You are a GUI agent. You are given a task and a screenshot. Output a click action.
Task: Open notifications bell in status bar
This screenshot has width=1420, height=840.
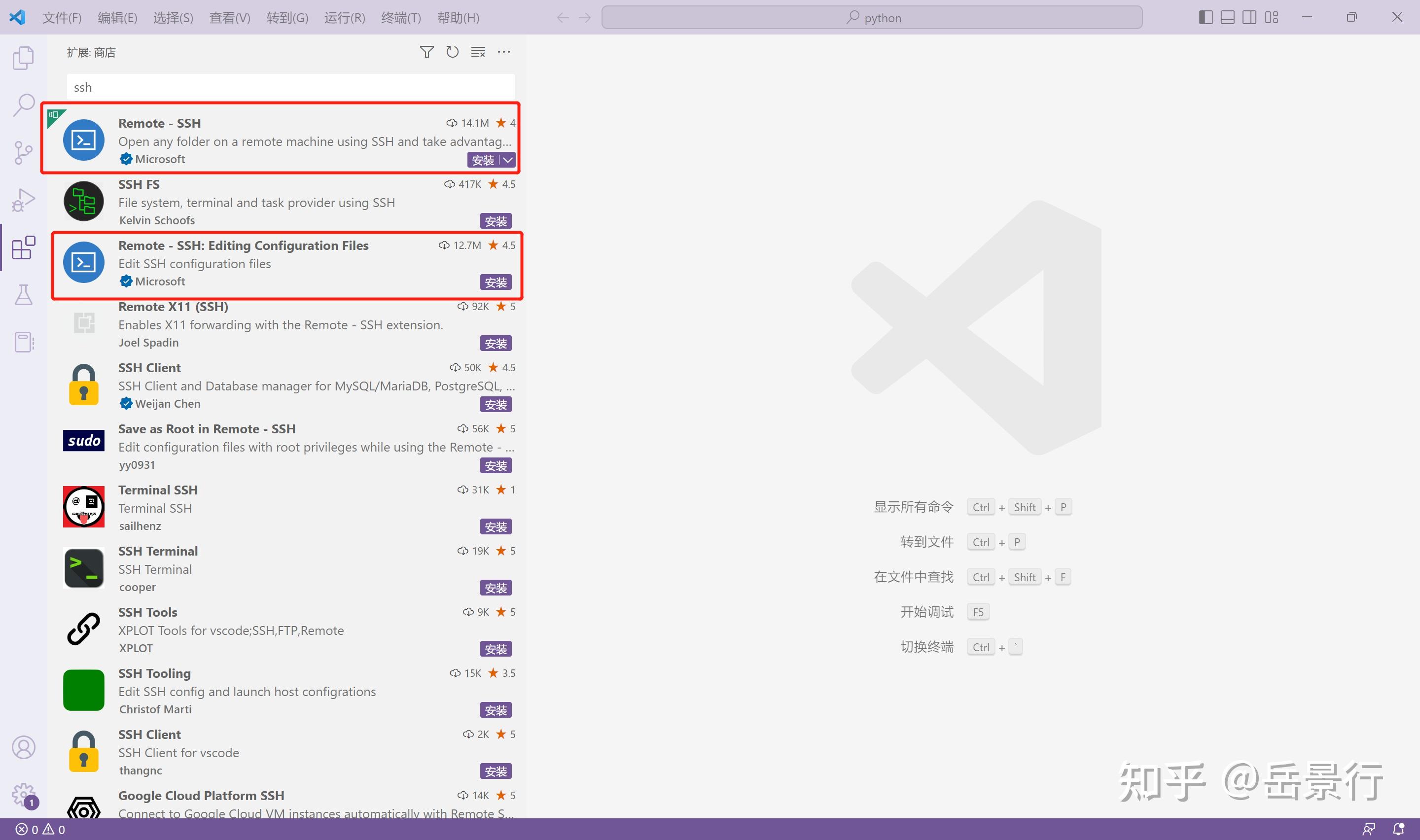tap(1398, 829)
